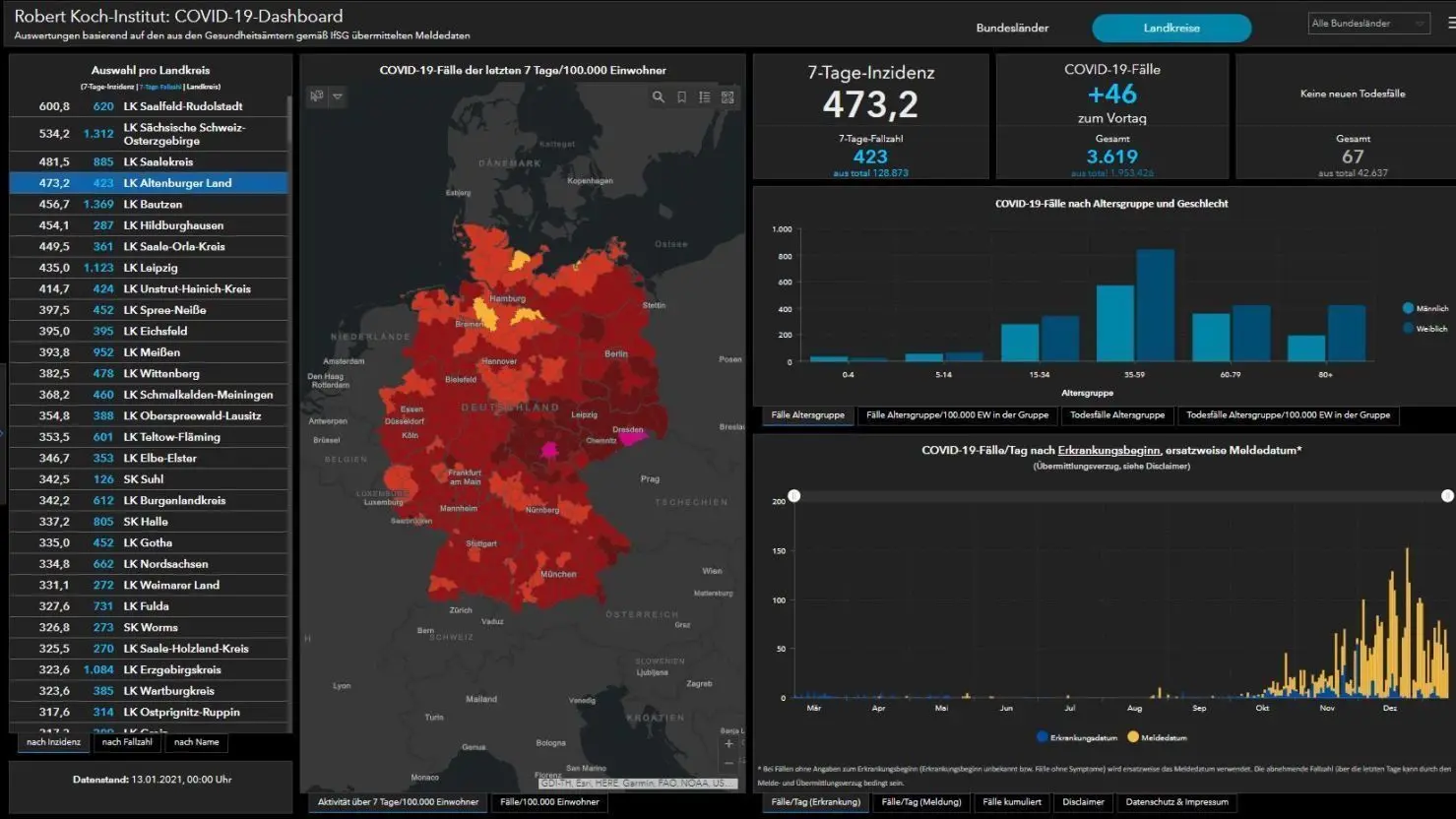
Task: Switch view to Bundesländer
Action: point(1012,28)
